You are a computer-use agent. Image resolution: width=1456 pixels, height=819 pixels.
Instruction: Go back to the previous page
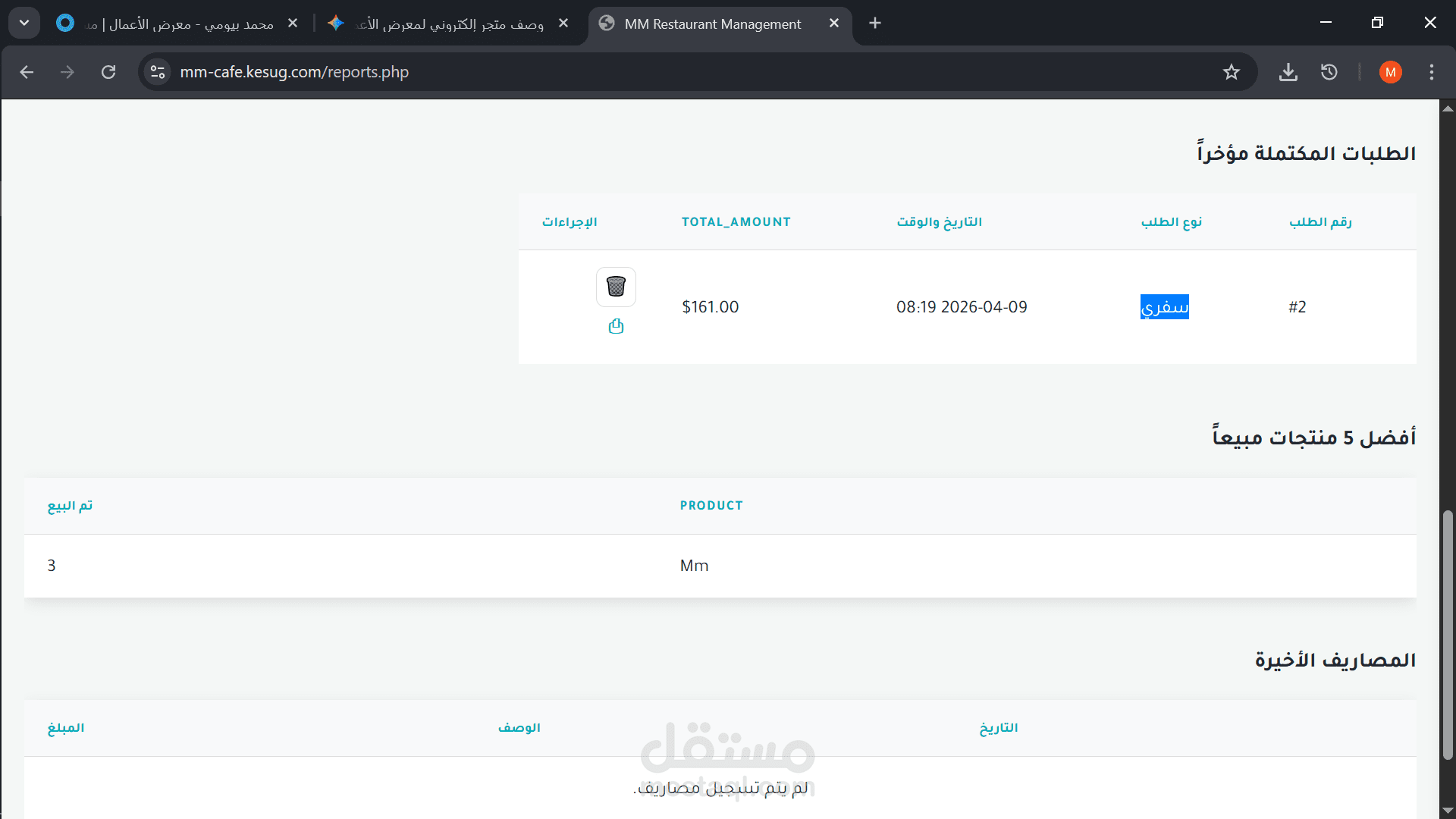[27, 72]
